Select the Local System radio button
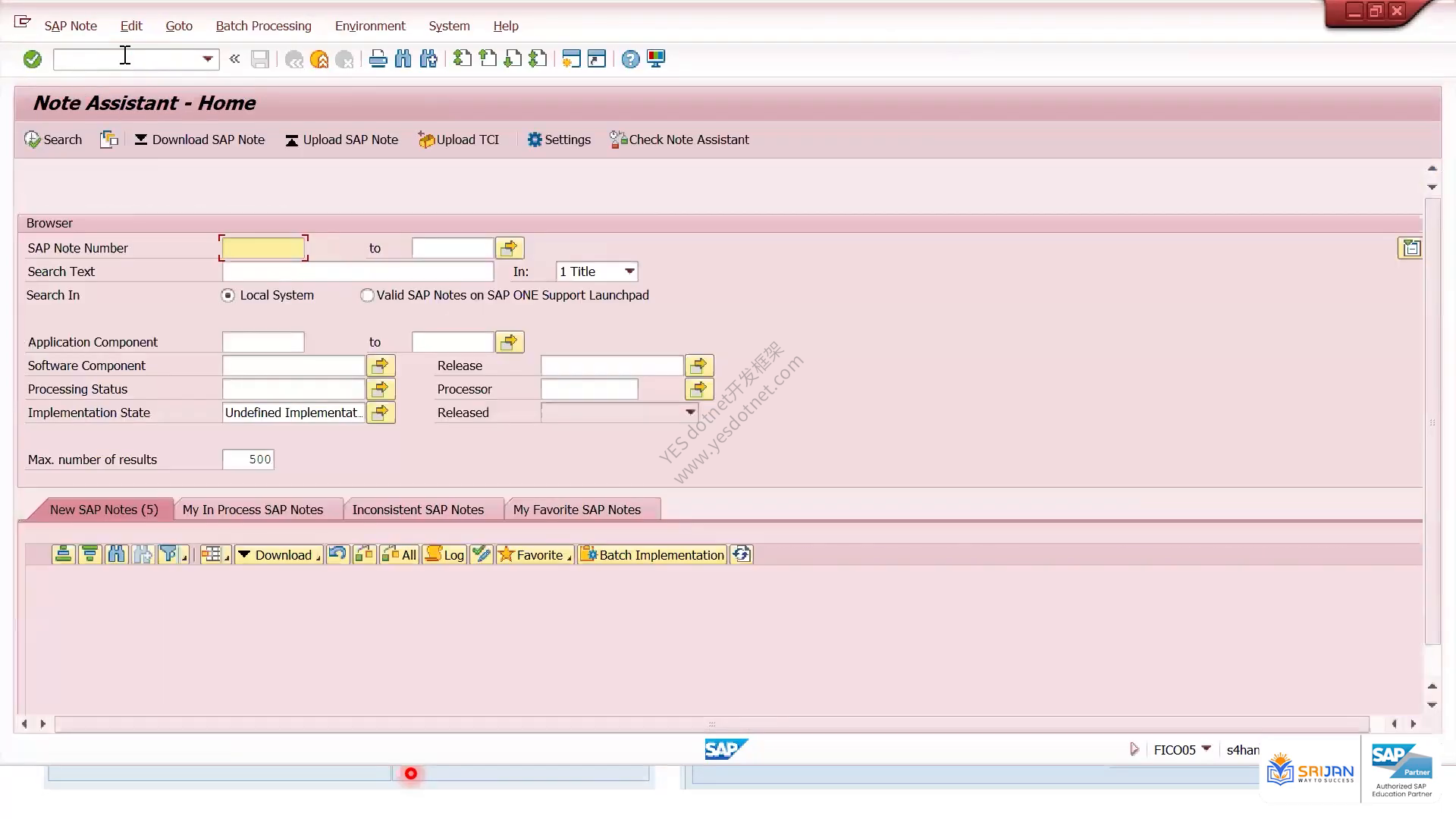The image size is (1456, 819). (227, 296)
